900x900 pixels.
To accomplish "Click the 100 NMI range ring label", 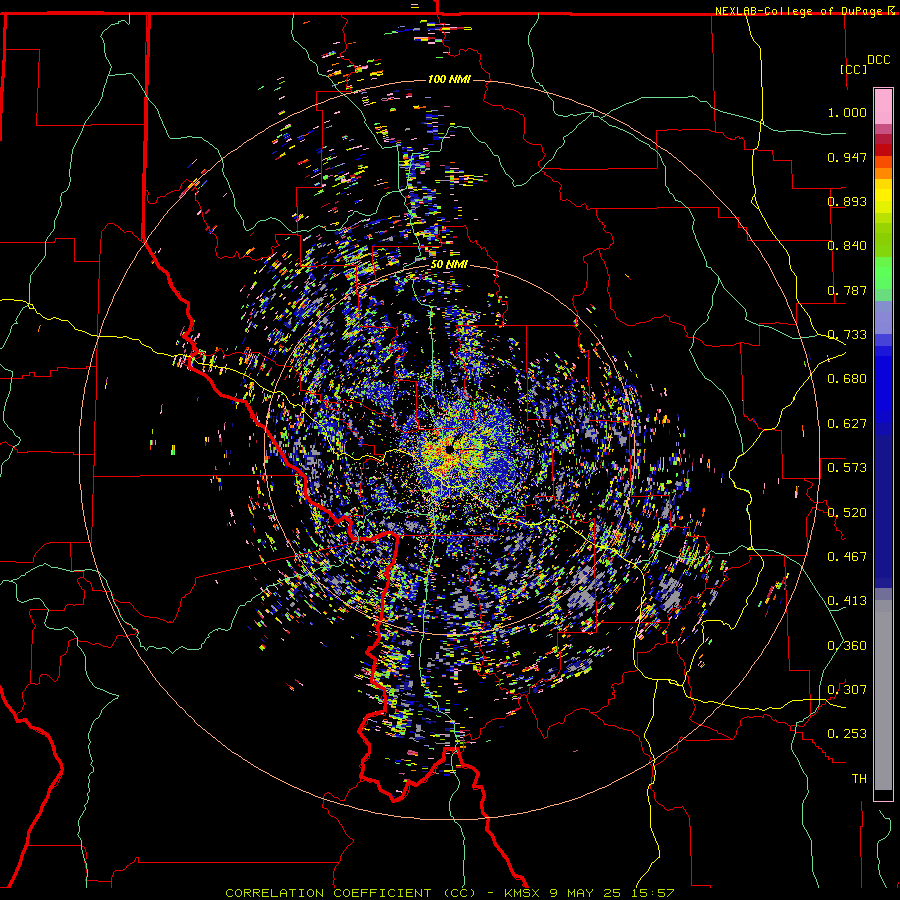I will 449,79.
